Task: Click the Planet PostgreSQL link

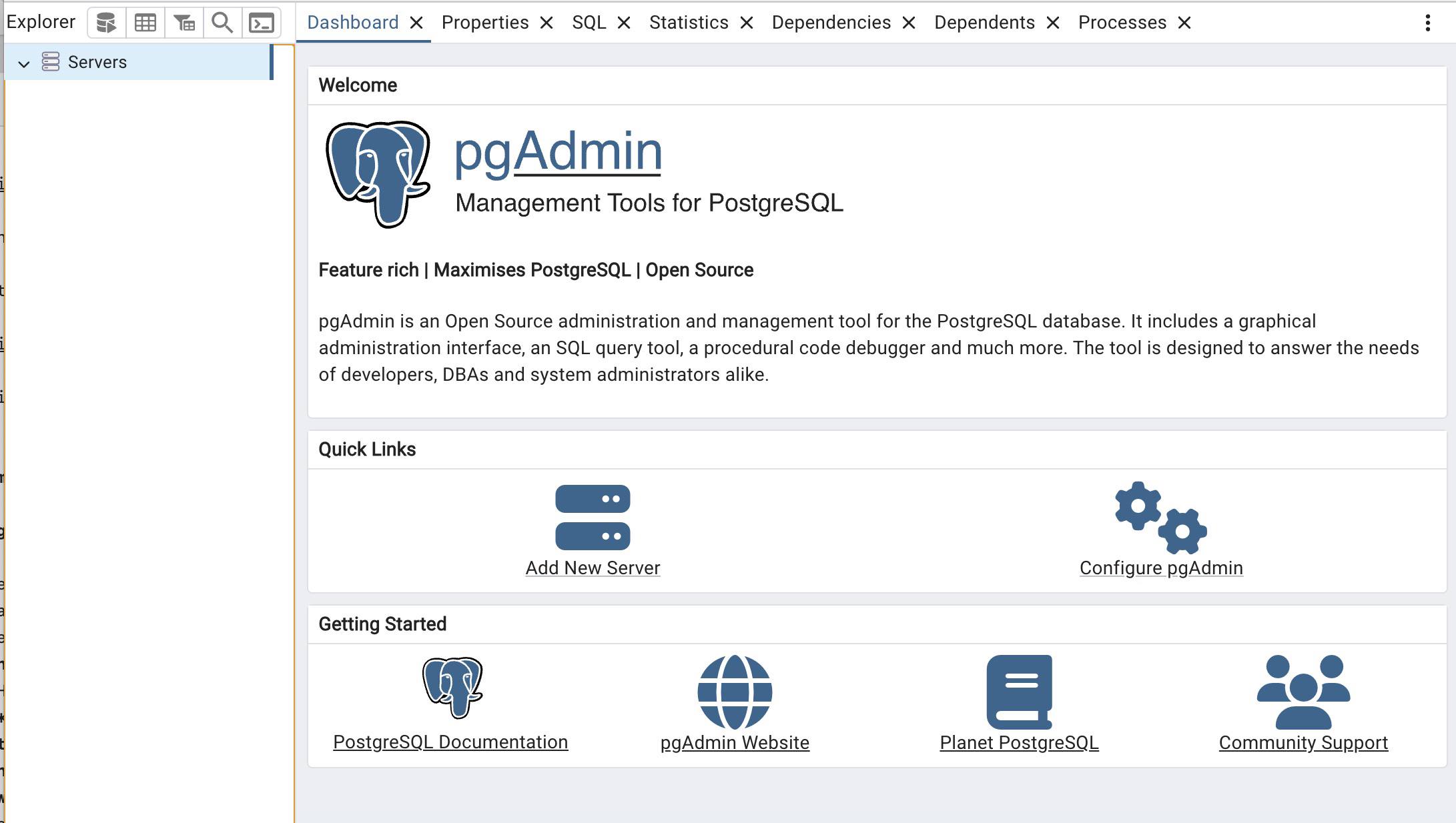Action: click(x=1018, y=742)
